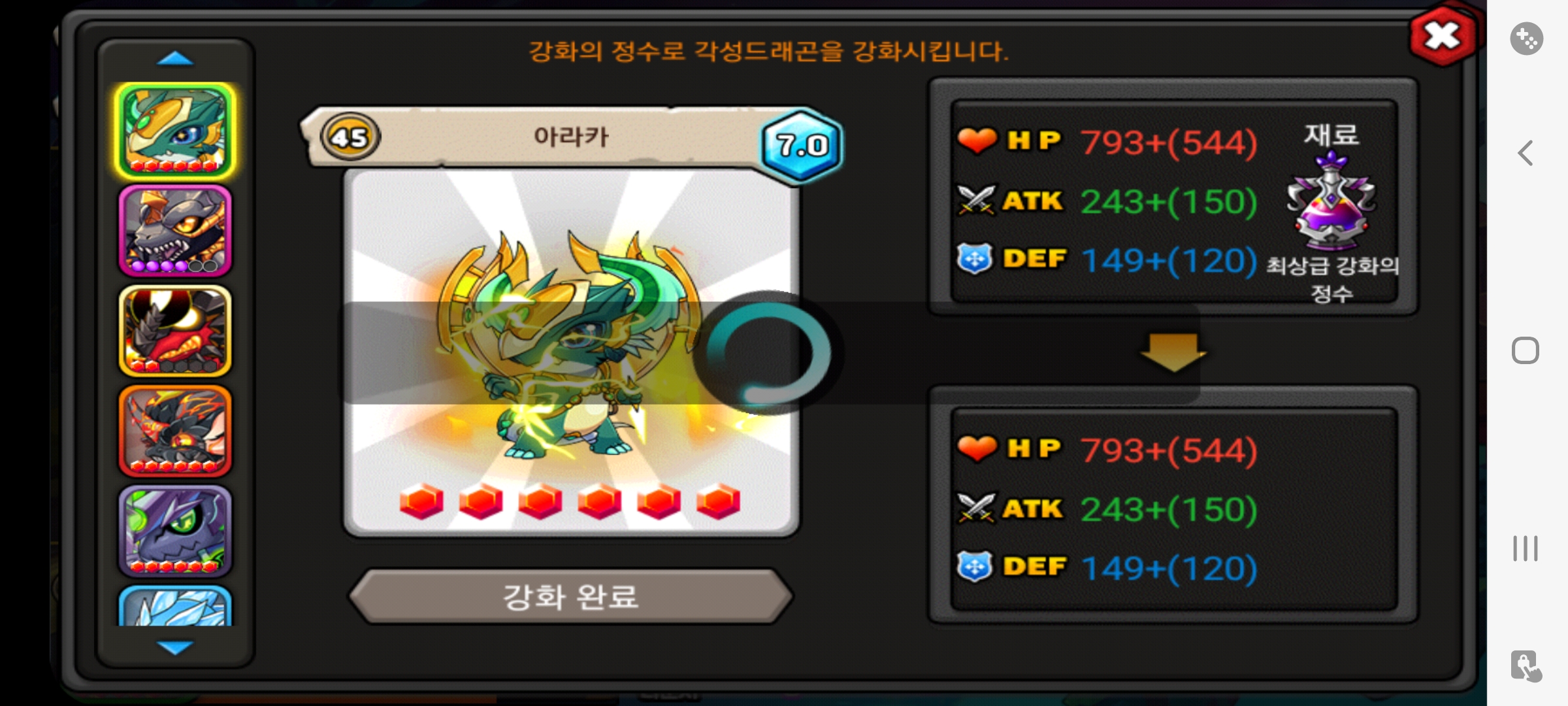Tap the crossed swords ATK icon in upper stats
This screenshot has width=1568, height=706.
tap(976, 199)
